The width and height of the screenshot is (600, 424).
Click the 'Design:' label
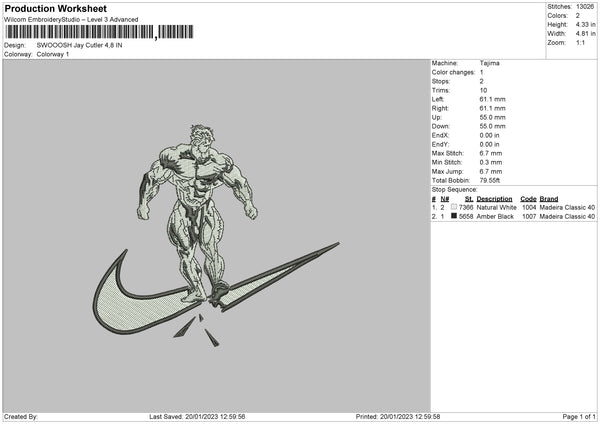point(15,45)
